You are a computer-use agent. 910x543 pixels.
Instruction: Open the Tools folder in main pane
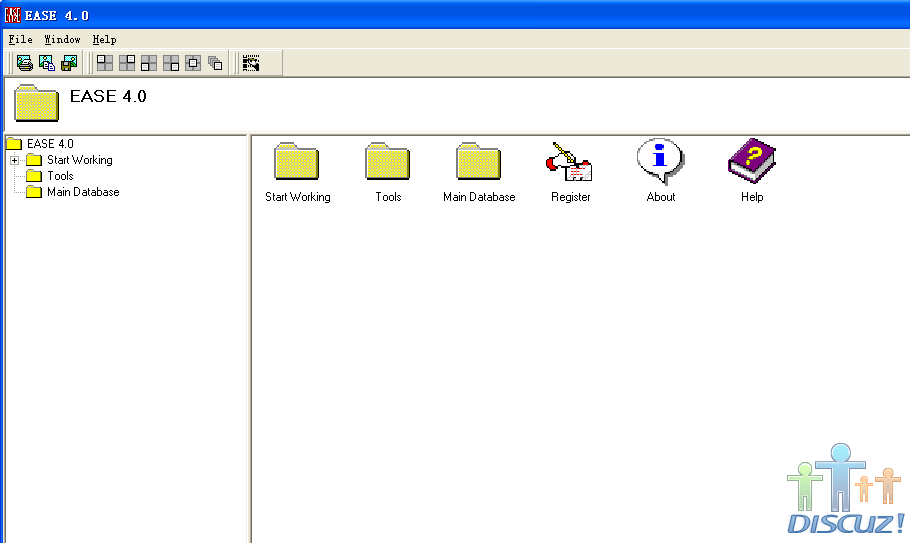click(x=388, y=161)
